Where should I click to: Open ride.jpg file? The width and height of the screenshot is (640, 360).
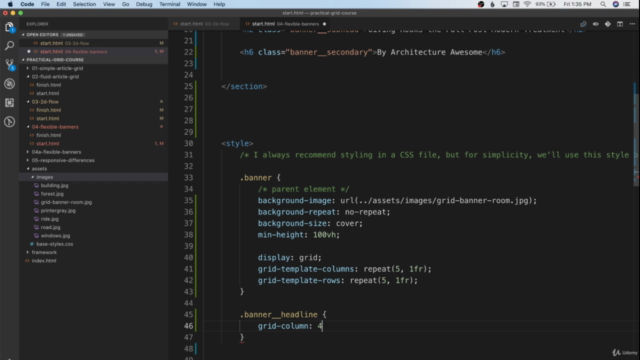(x=94, y=219)
